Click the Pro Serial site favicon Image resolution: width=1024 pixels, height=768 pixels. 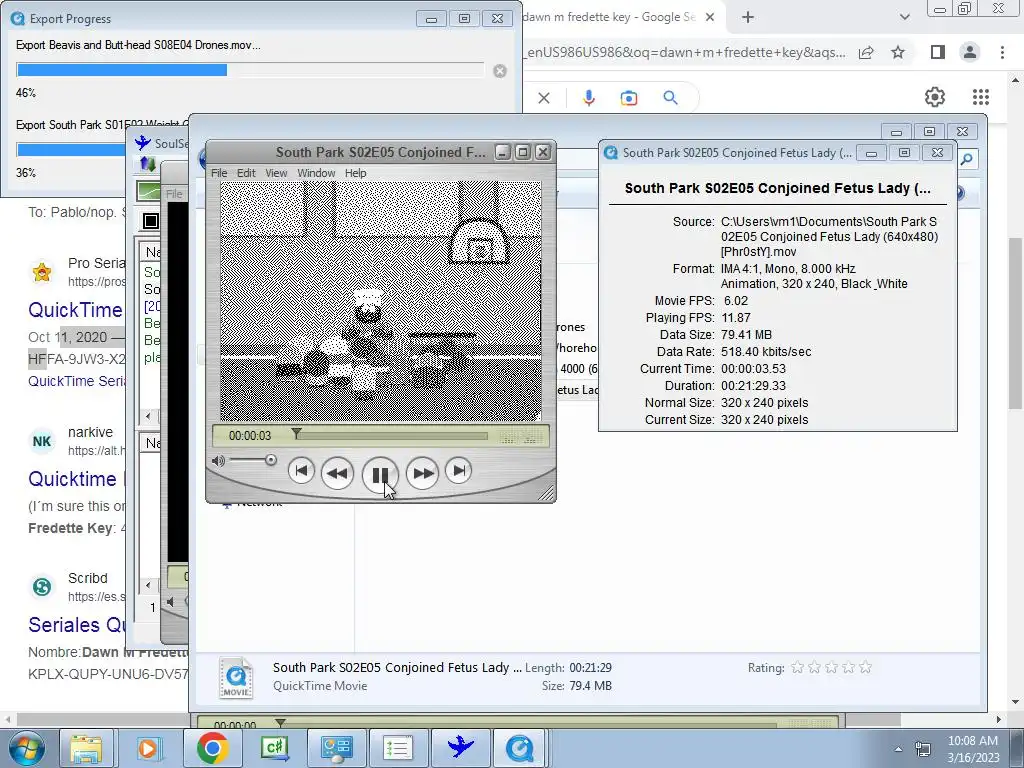coord(42,272)
